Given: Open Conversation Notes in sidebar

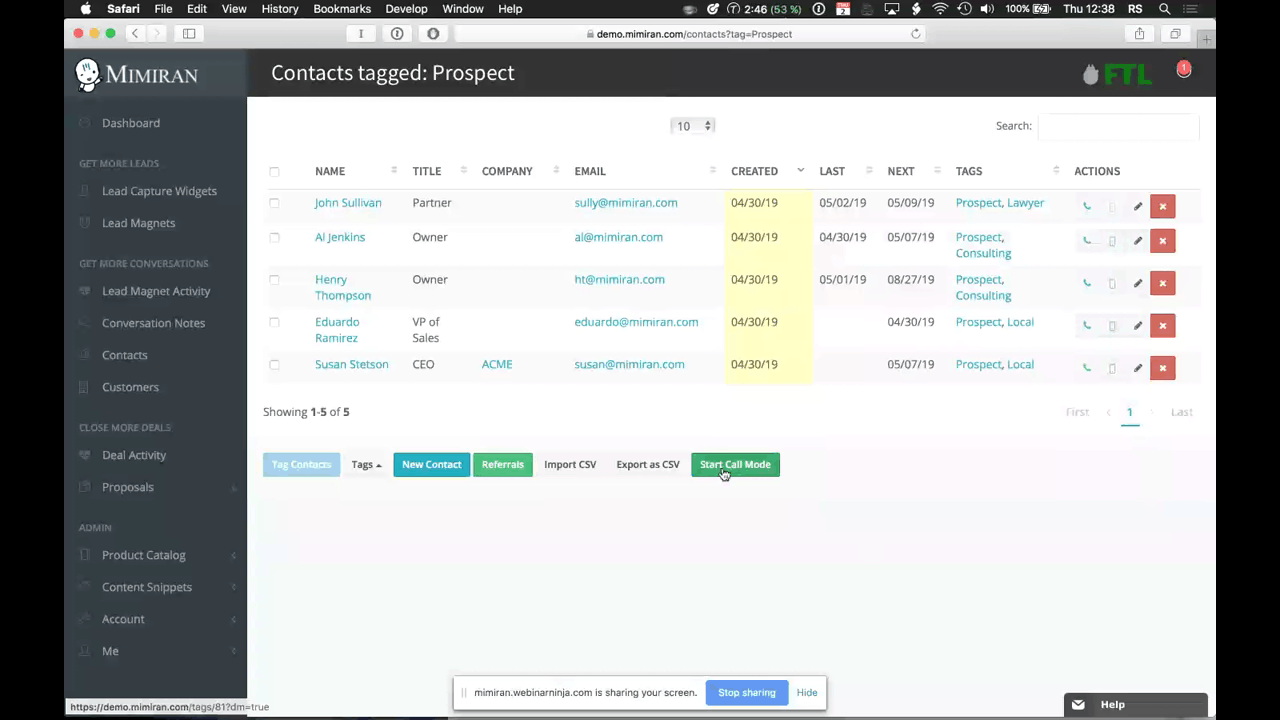Looking at the screenshot, I should click(x=153, y=323).
